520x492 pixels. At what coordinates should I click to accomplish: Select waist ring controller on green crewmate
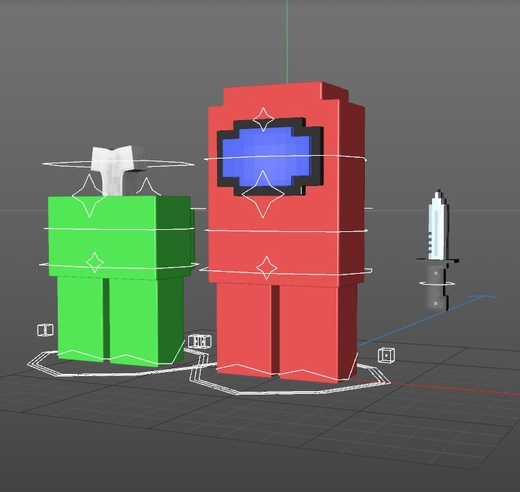click(119, 266)
